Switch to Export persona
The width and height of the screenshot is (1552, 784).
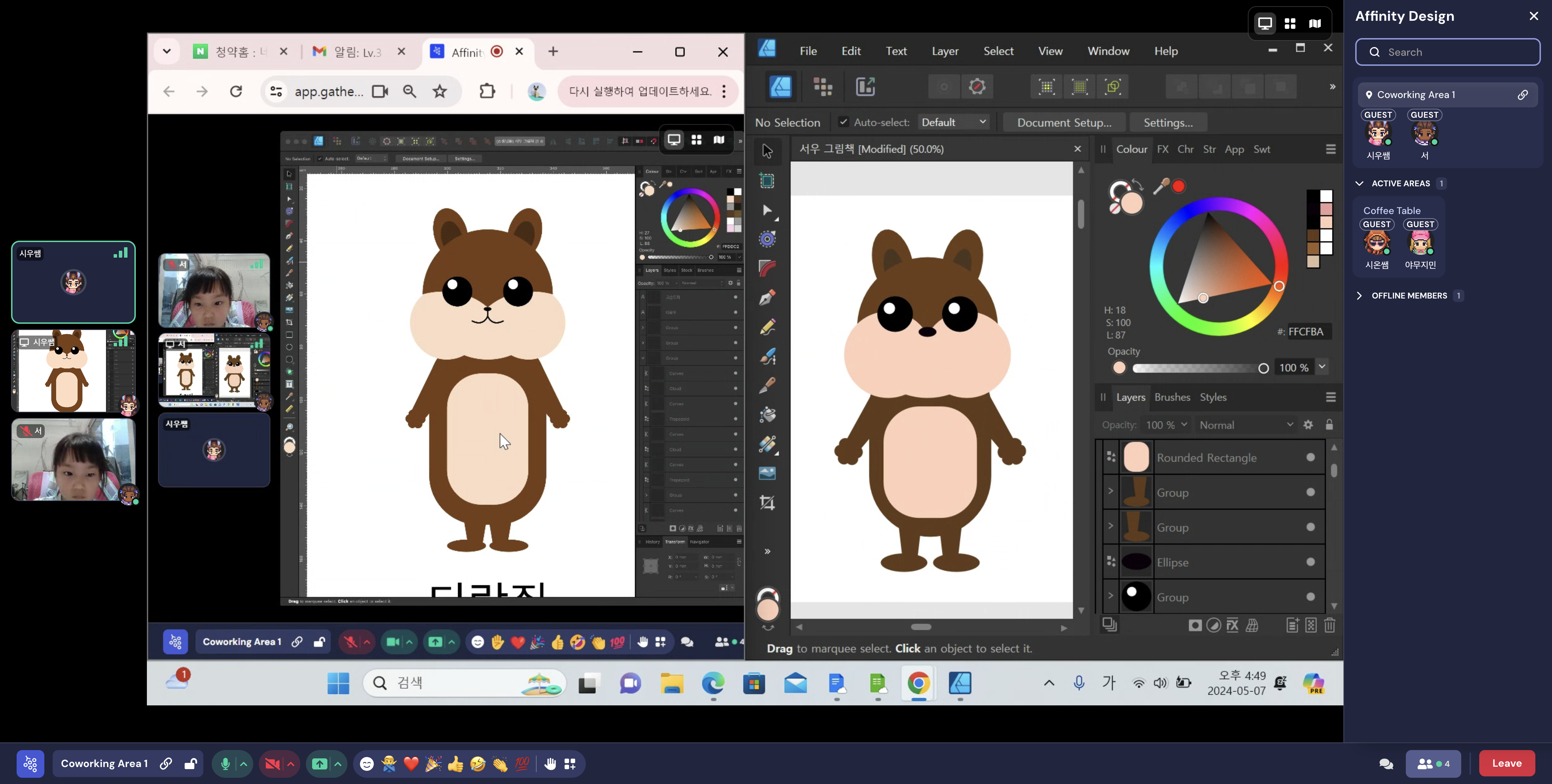[x=865, y=87]
